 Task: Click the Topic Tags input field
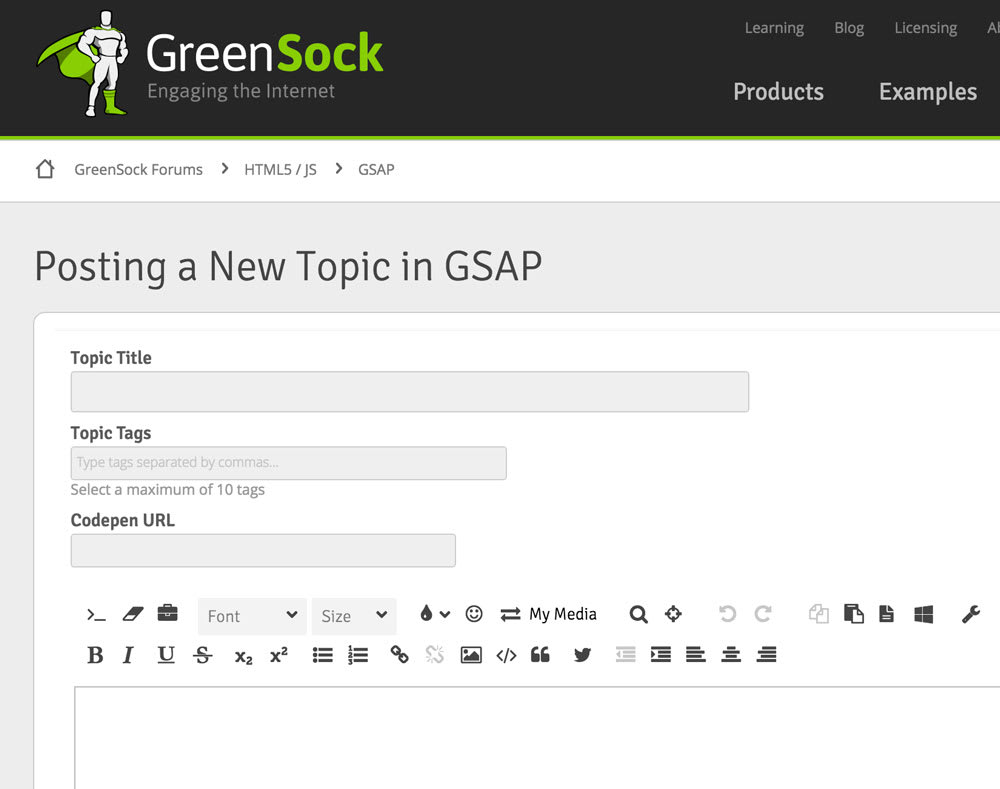pyautogui.click(x=288, y=463)
